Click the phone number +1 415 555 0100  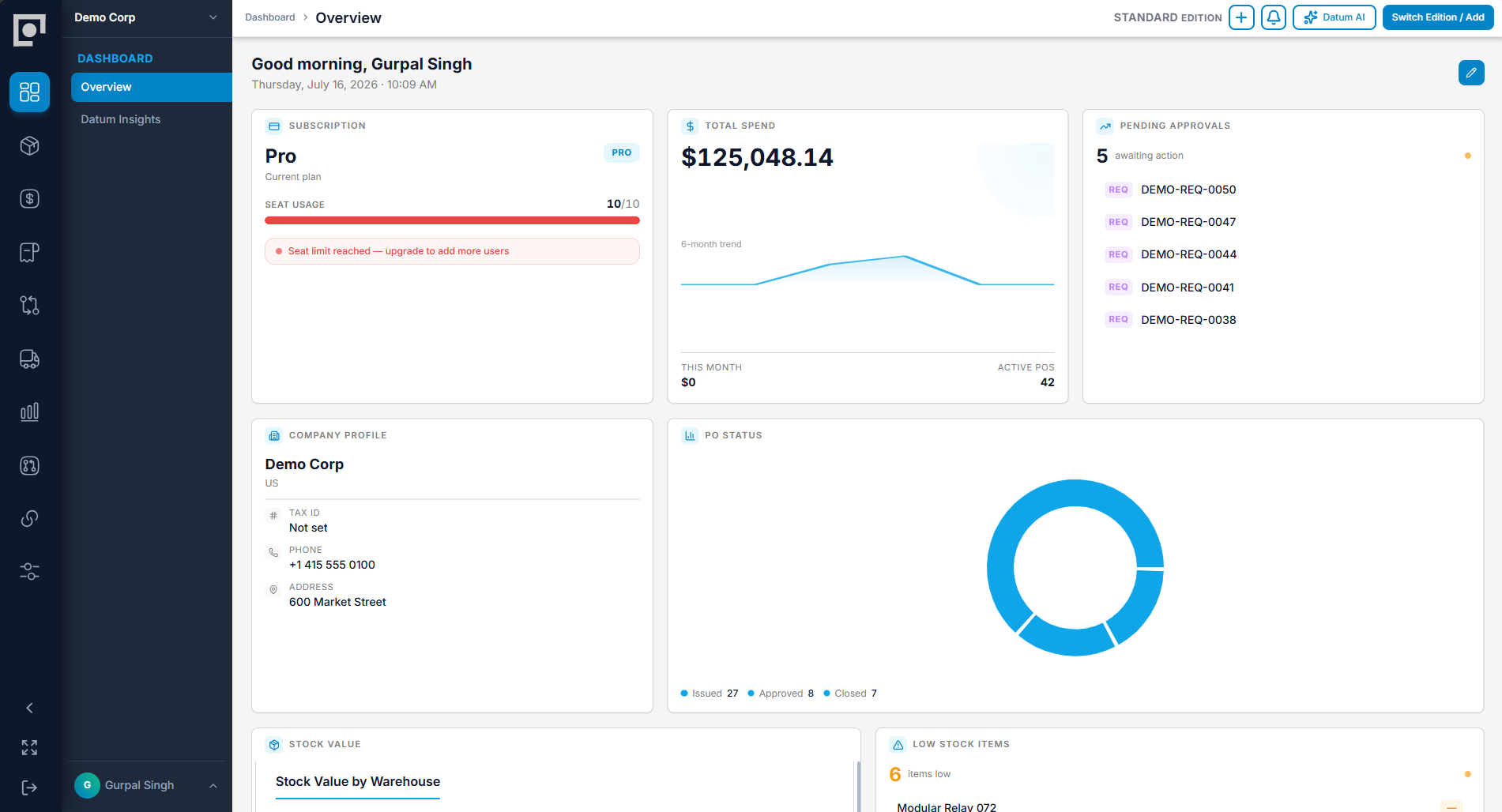tap(332, 565)
